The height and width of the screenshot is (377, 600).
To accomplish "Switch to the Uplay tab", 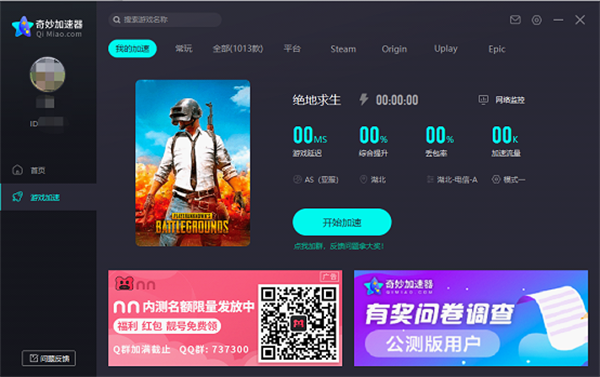I will pos(446,49).
